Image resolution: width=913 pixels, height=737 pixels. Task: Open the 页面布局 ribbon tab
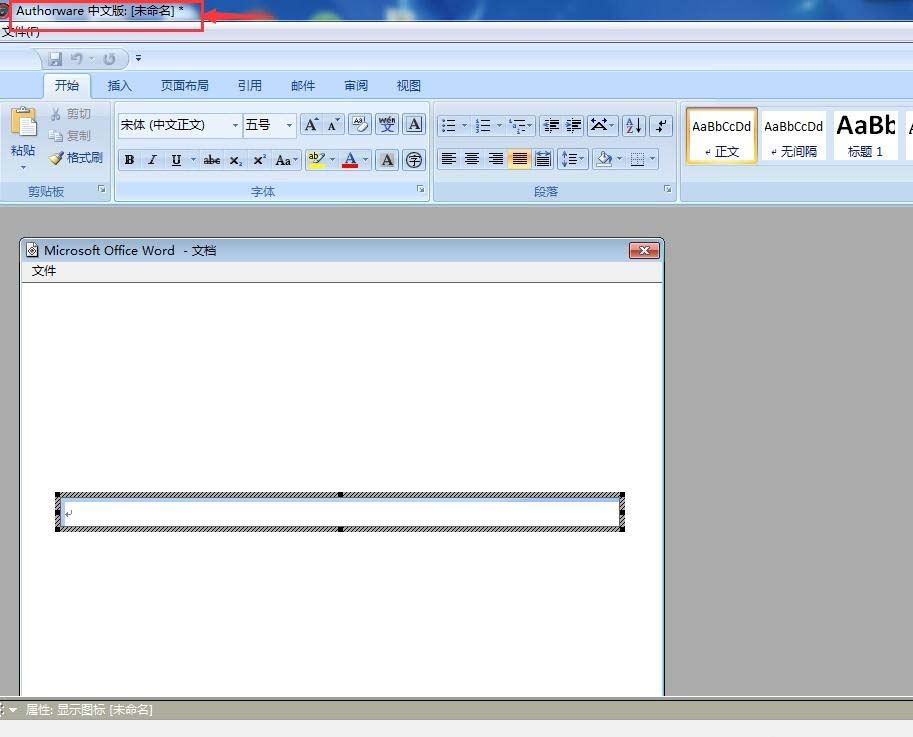(185, 86)
